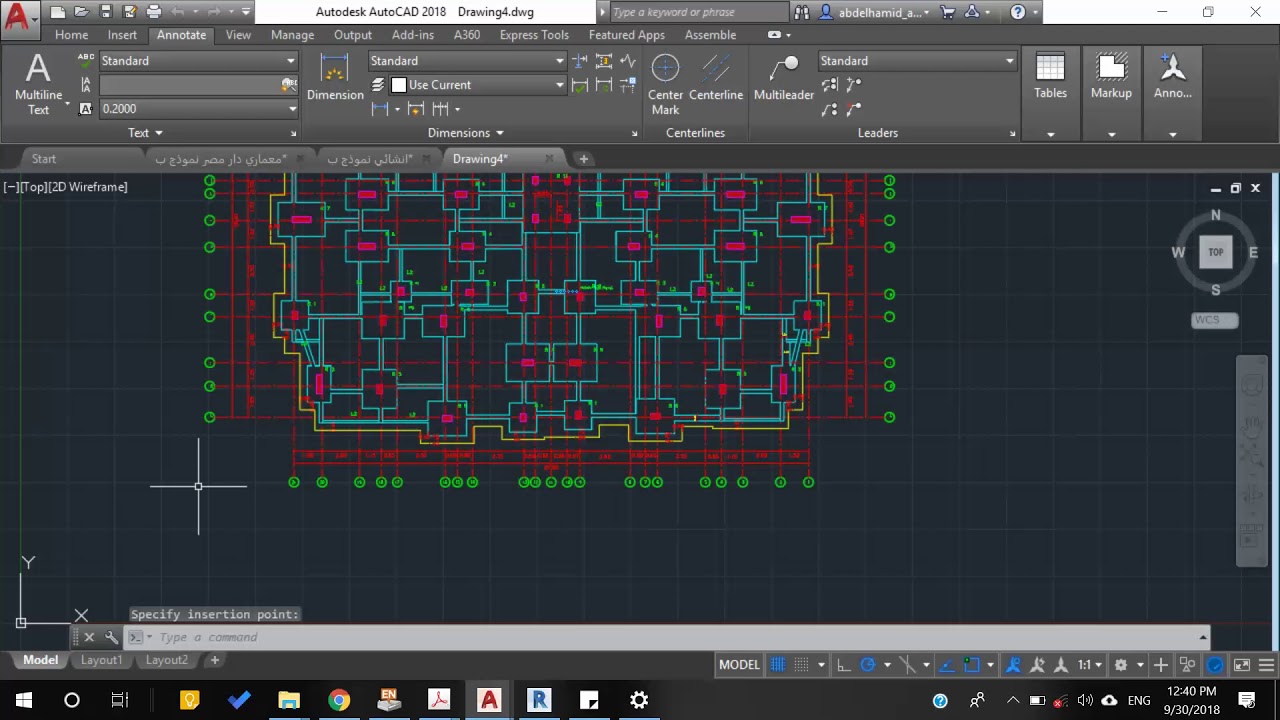Click the WCS label under ViewCube

pyautogui.click(x=1215, y=320)
